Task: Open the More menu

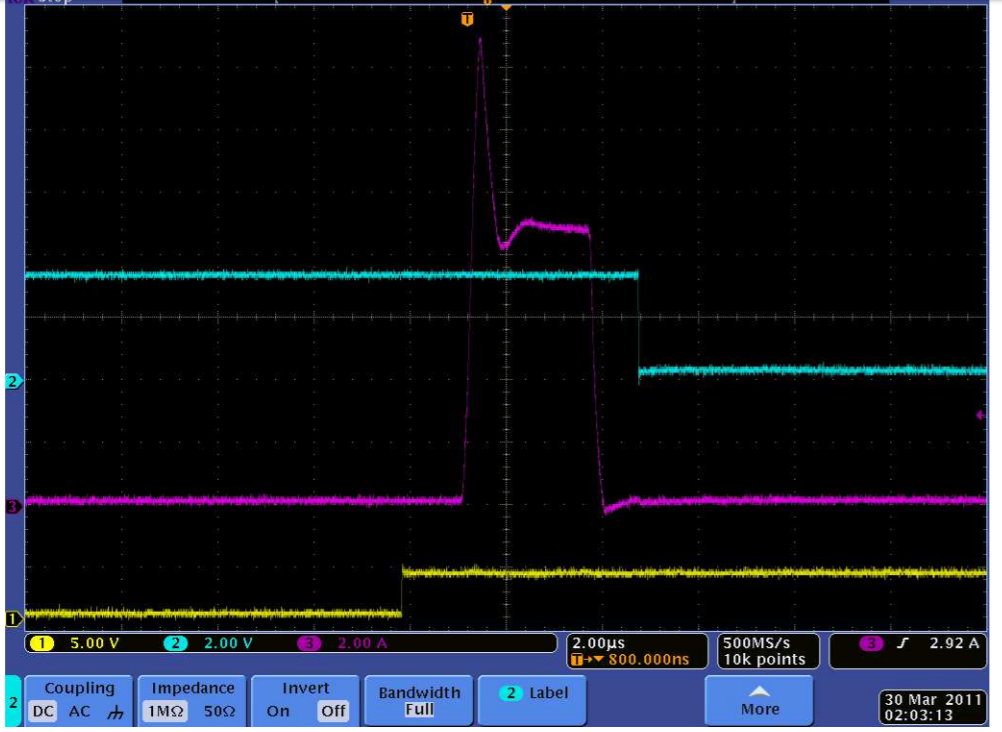Action: (759, 701)
